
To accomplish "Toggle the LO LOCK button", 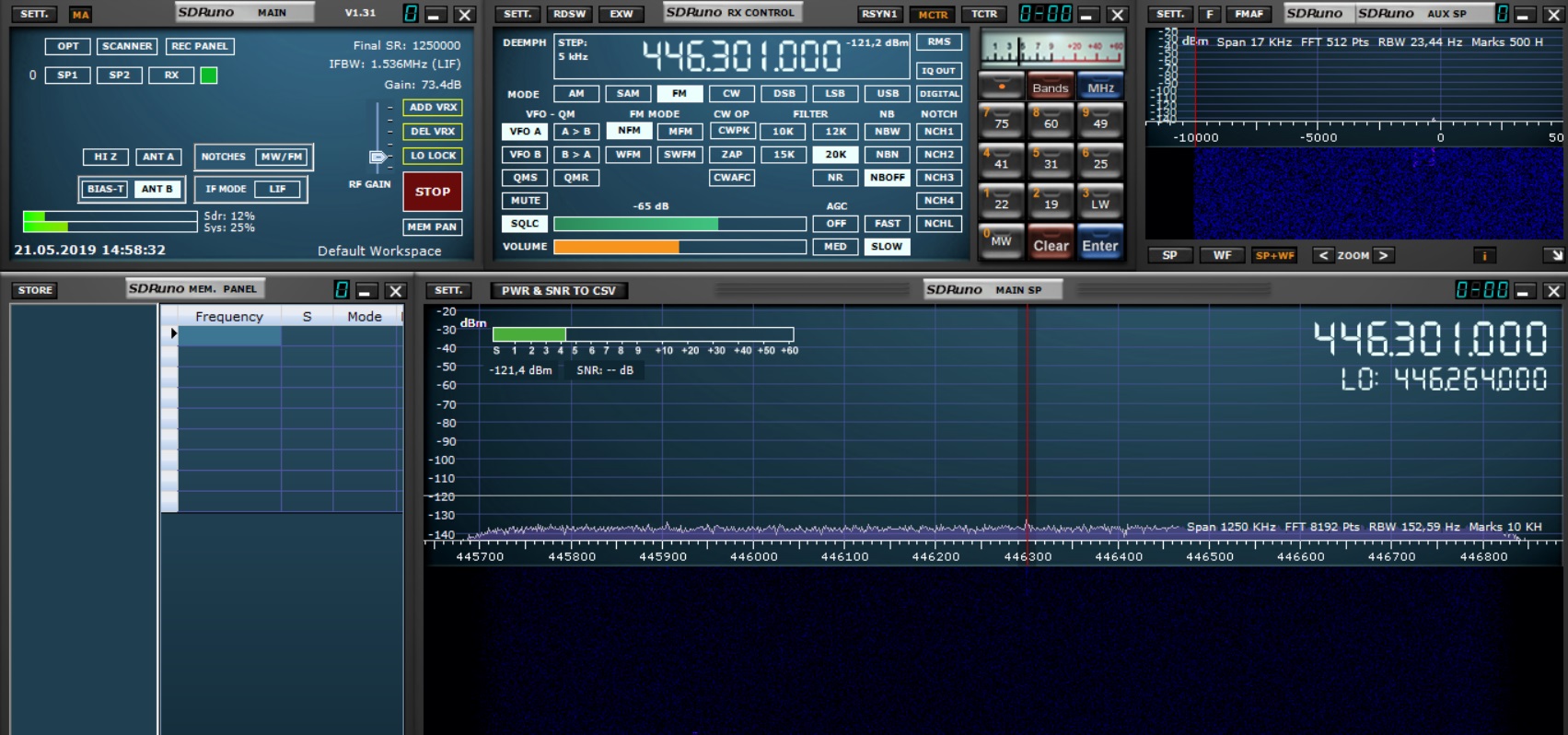I will (x=433, y=156).
